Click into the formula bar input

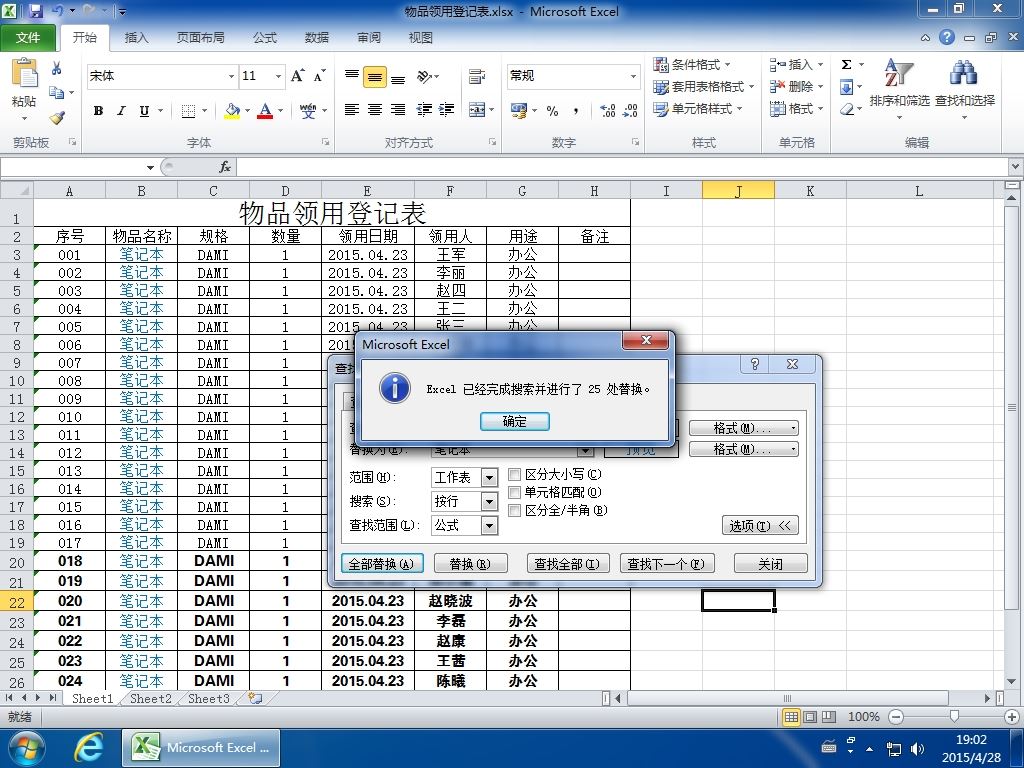pyautogui.click(x=622, y=167)
